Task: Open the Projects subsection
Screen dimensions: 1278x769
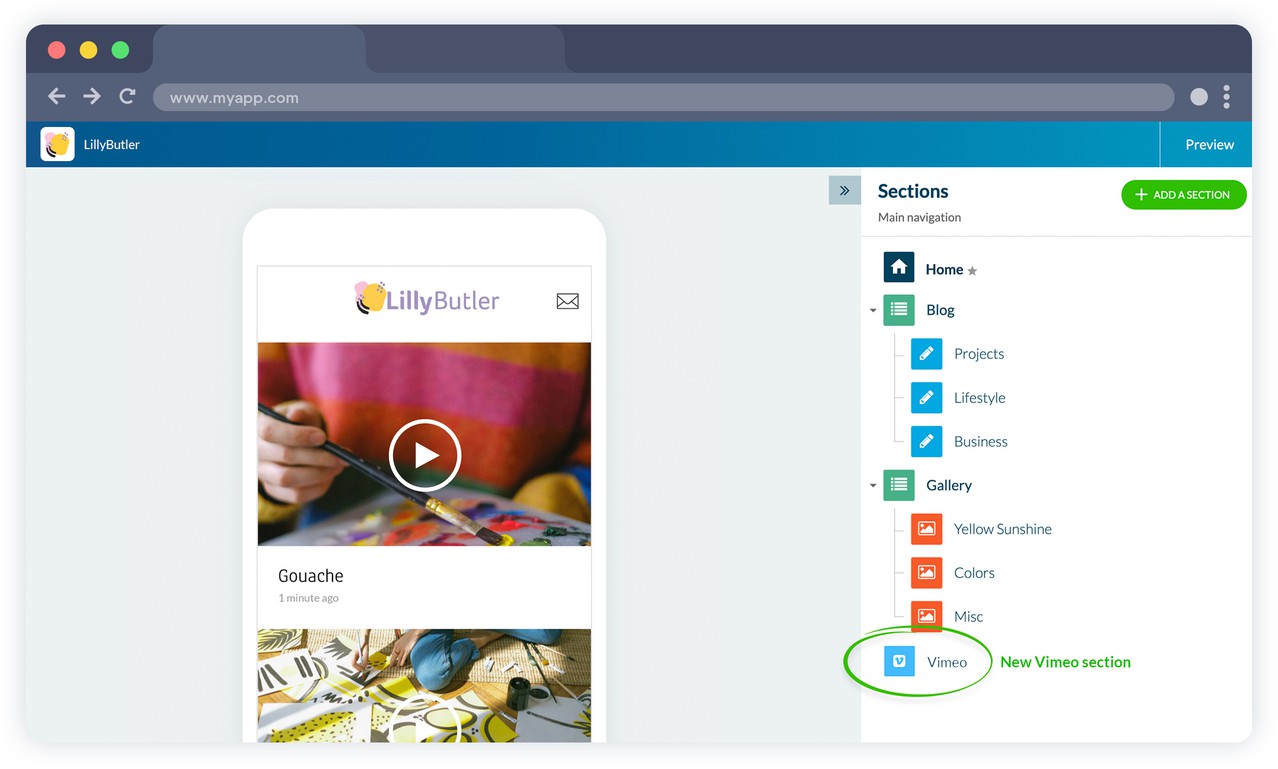Action: 979,354
